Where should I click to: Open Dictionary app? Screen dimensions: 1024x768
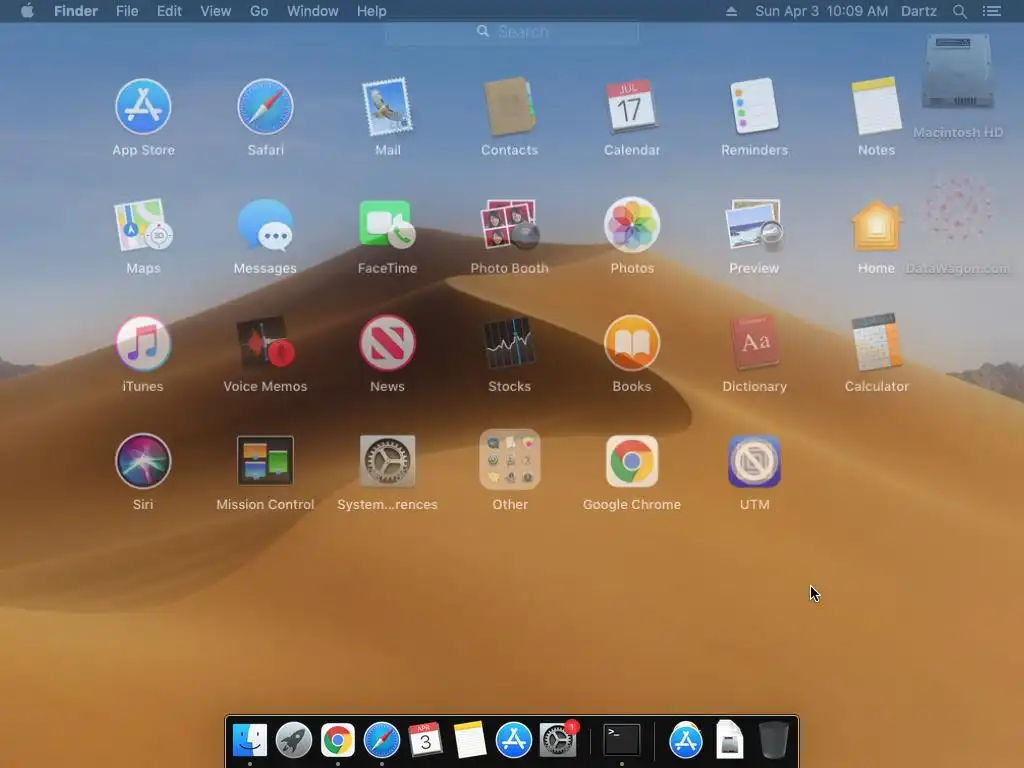click(754, 343)
